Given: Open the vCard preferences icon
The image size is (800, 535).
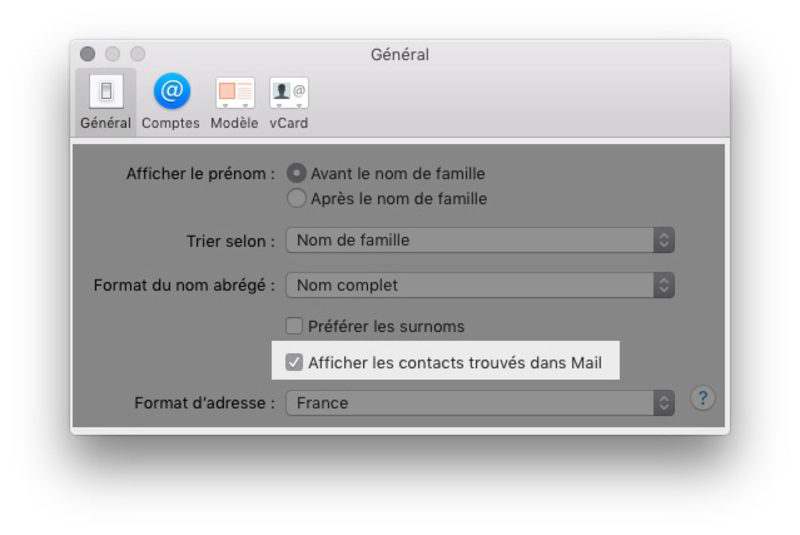Looking at the screenshot, I should pyautogui.click(x=289, y=101).
